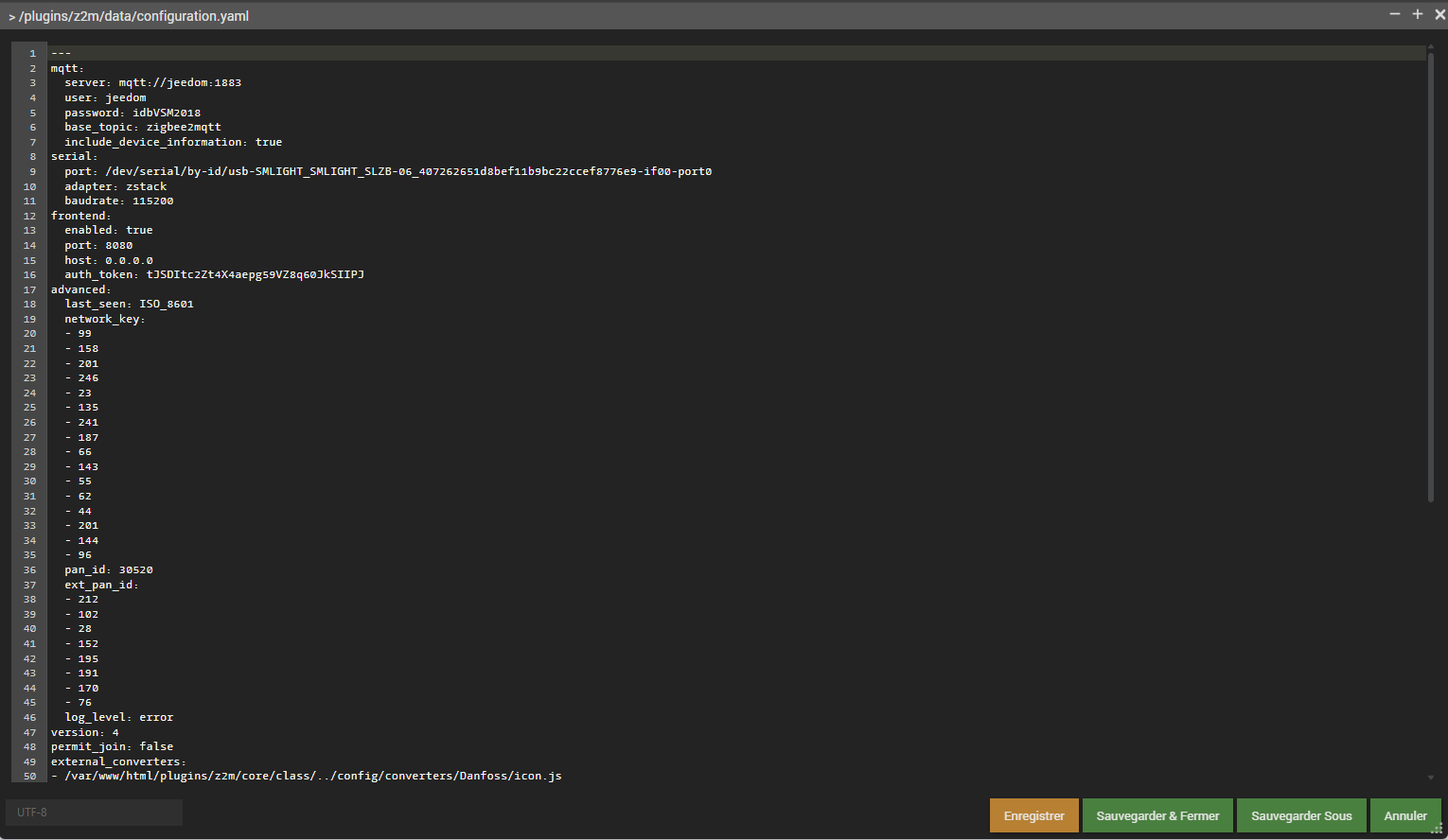
Task: Cancel editing with Annuler
Action: pyautogui.click(x=1405, y=815)
